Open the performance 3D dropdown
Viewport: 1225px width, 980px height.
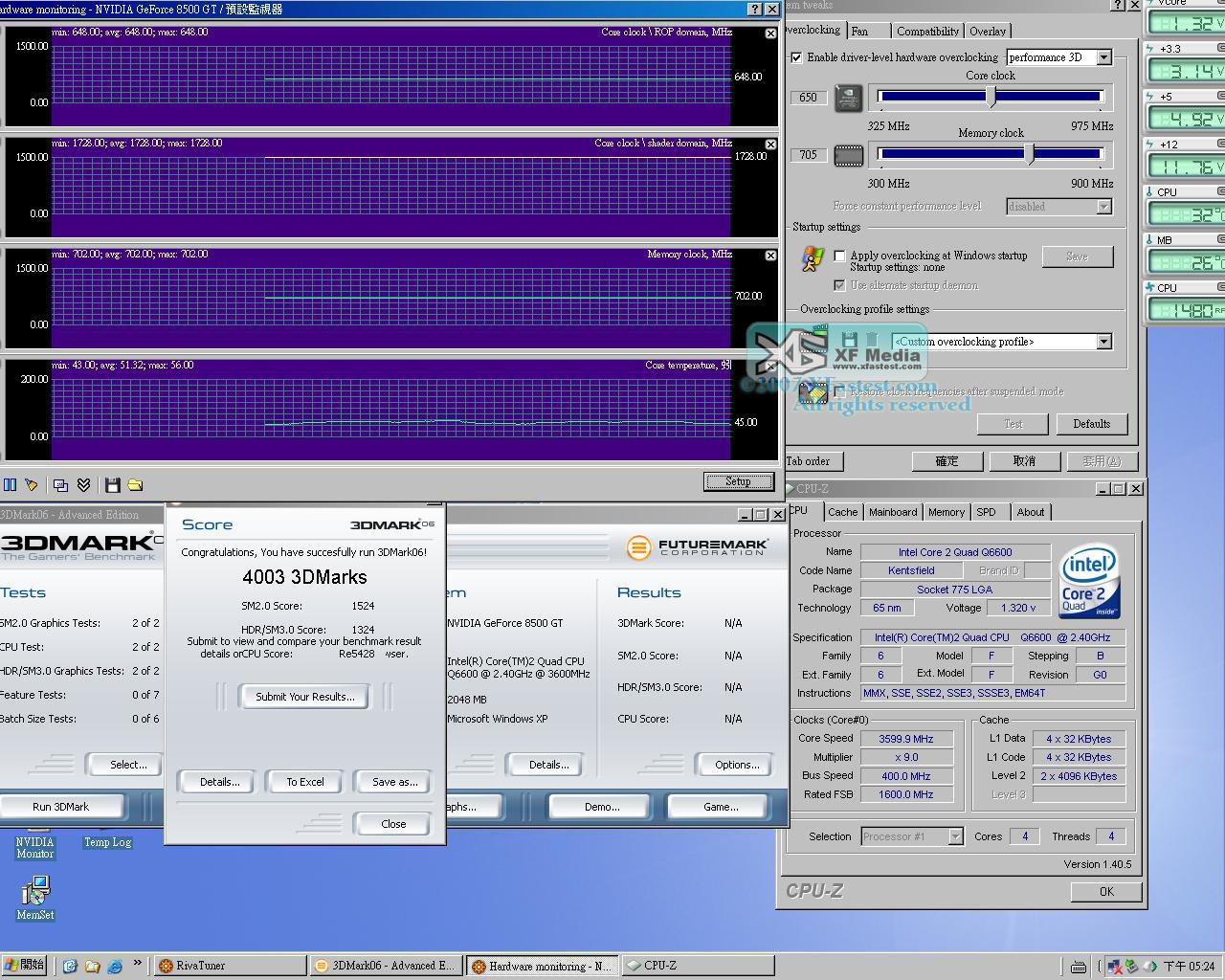point(1103,57)
